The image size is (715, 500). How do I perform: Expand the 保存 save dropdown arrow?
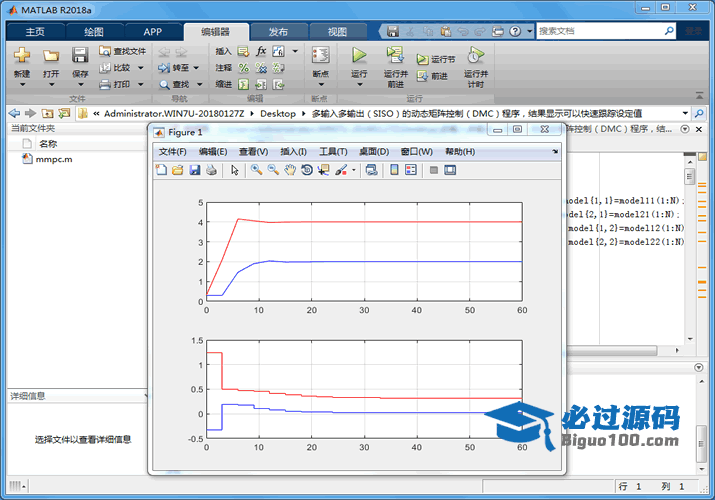[80, 85]
